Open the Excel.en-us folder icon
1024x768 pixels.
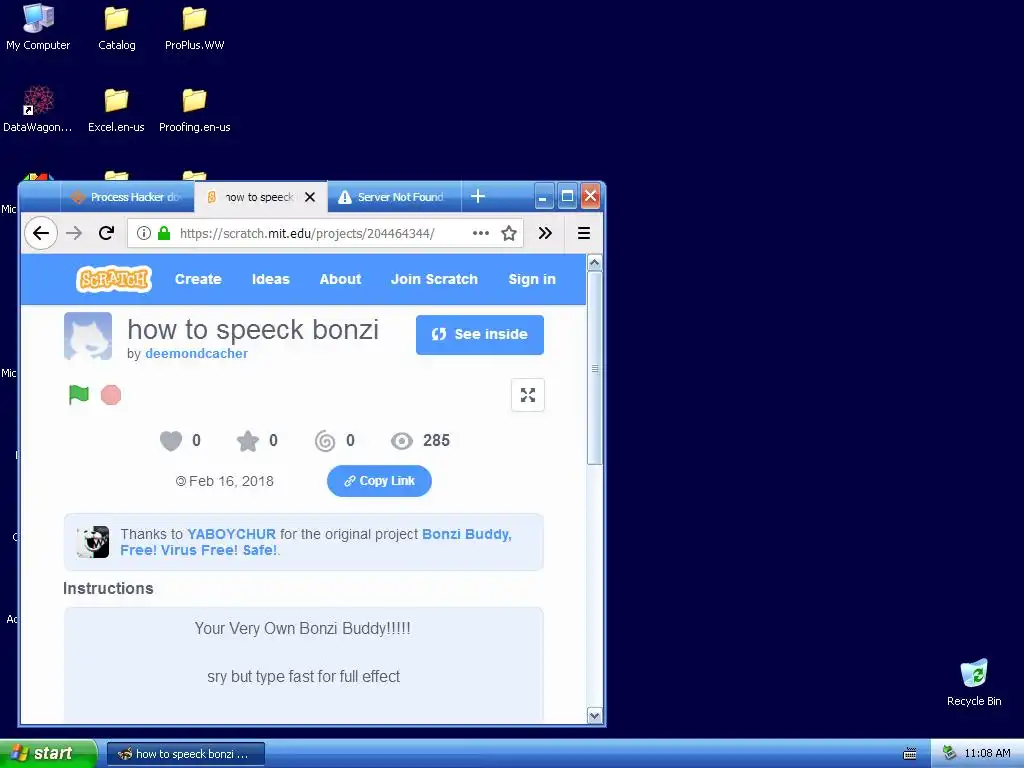click(x=116, y=110)
